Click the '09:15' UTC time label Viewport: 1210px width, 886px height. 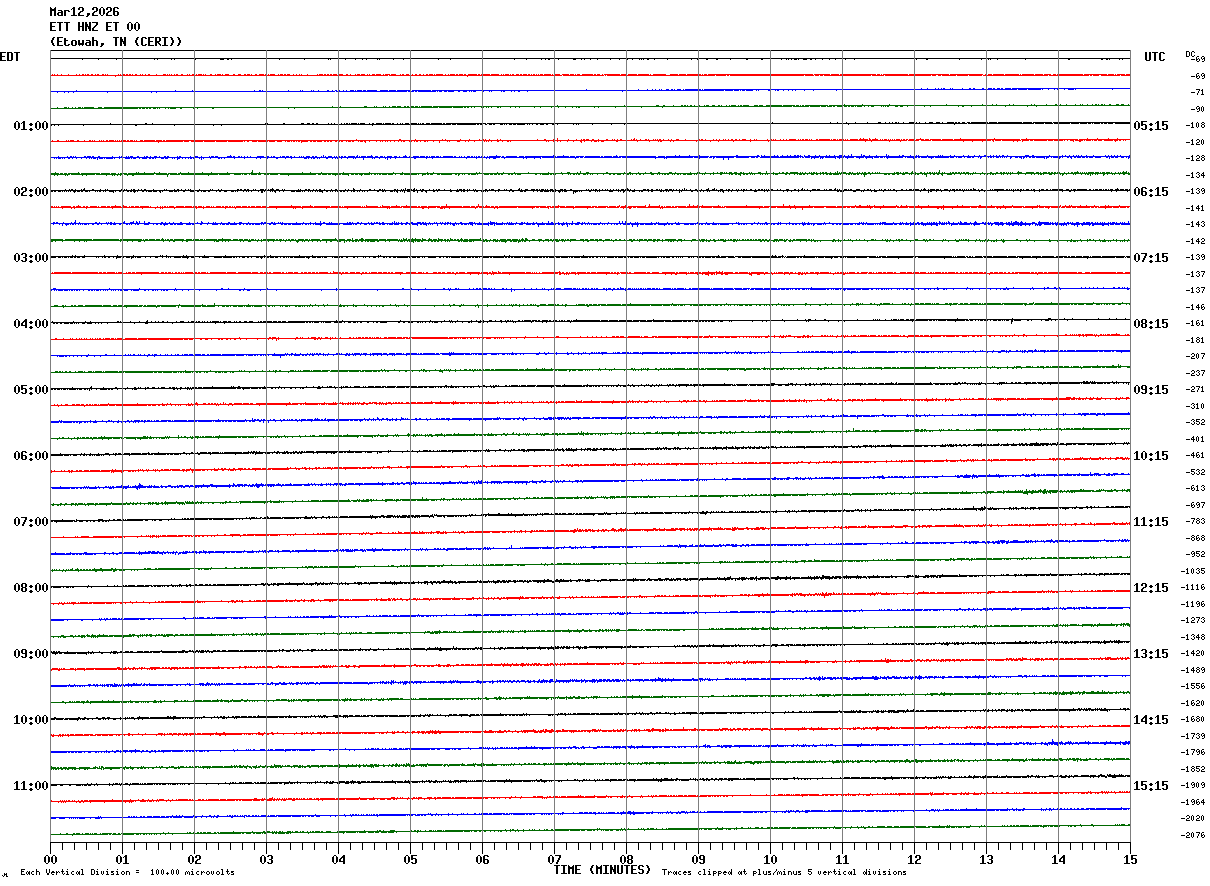(1151, 390)
